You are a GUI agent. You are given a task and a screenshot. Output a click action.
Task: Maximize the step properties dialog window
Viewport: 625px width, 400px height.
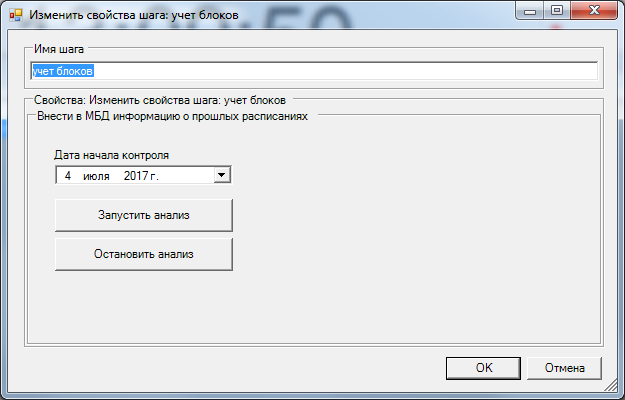[557, 10]
